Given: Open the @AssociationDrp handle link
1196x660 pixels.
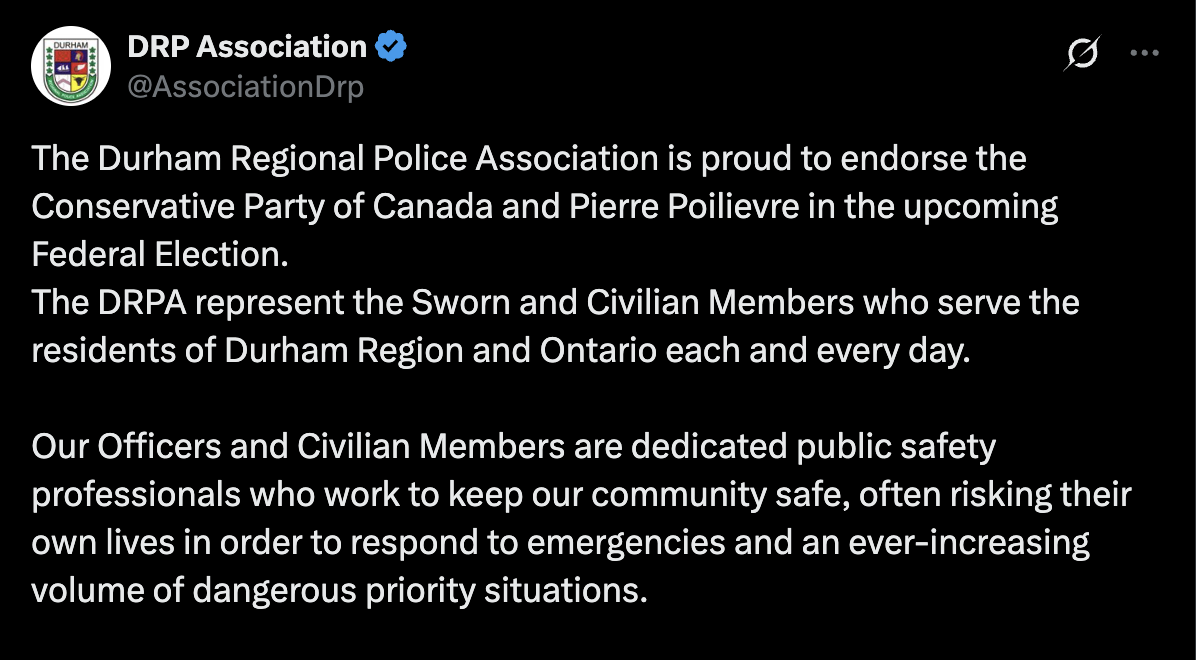Looking at the screenshot, I should [x=246, y=88].
